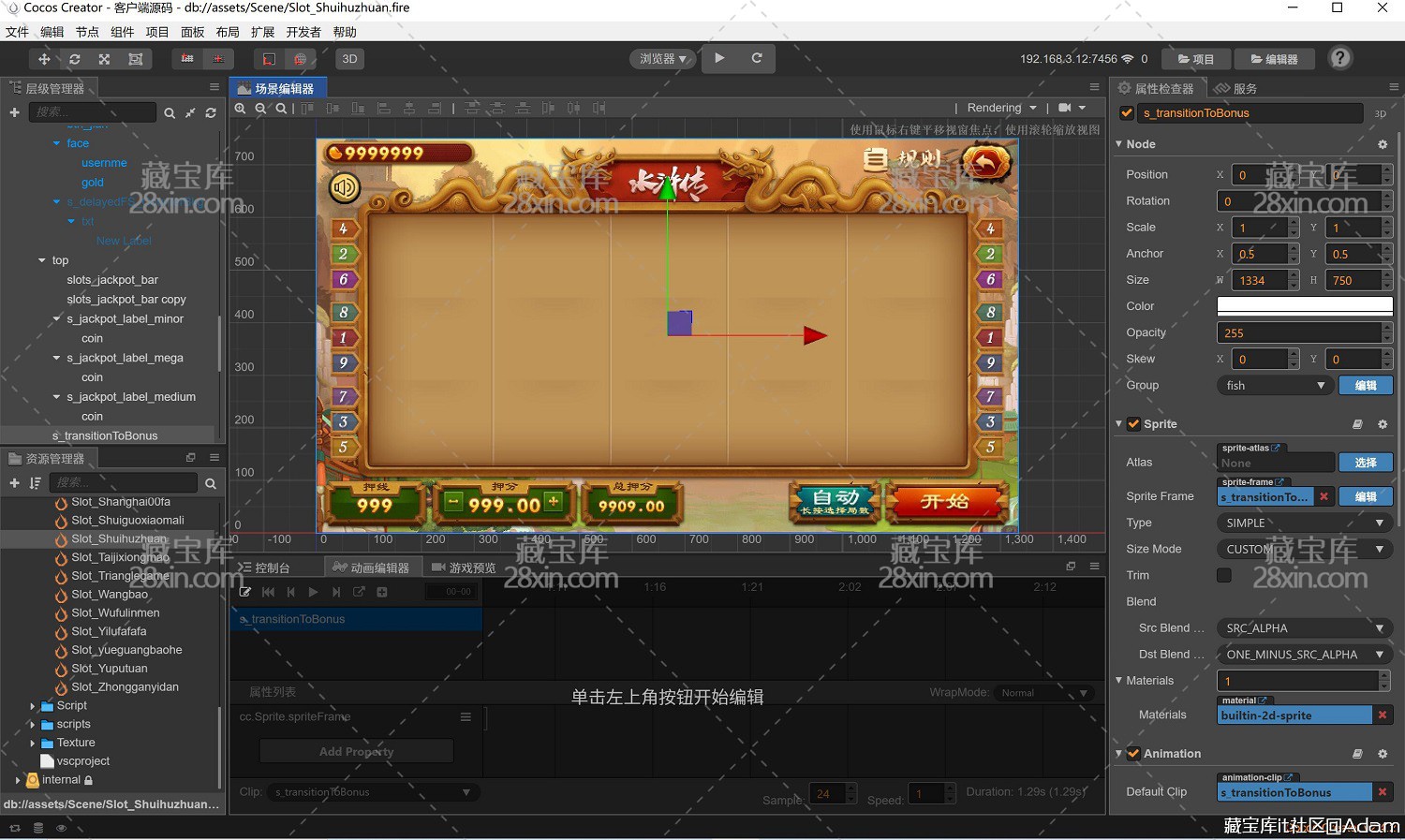
Task: Open the white Color swatch picker
Action: (1304, 306)
